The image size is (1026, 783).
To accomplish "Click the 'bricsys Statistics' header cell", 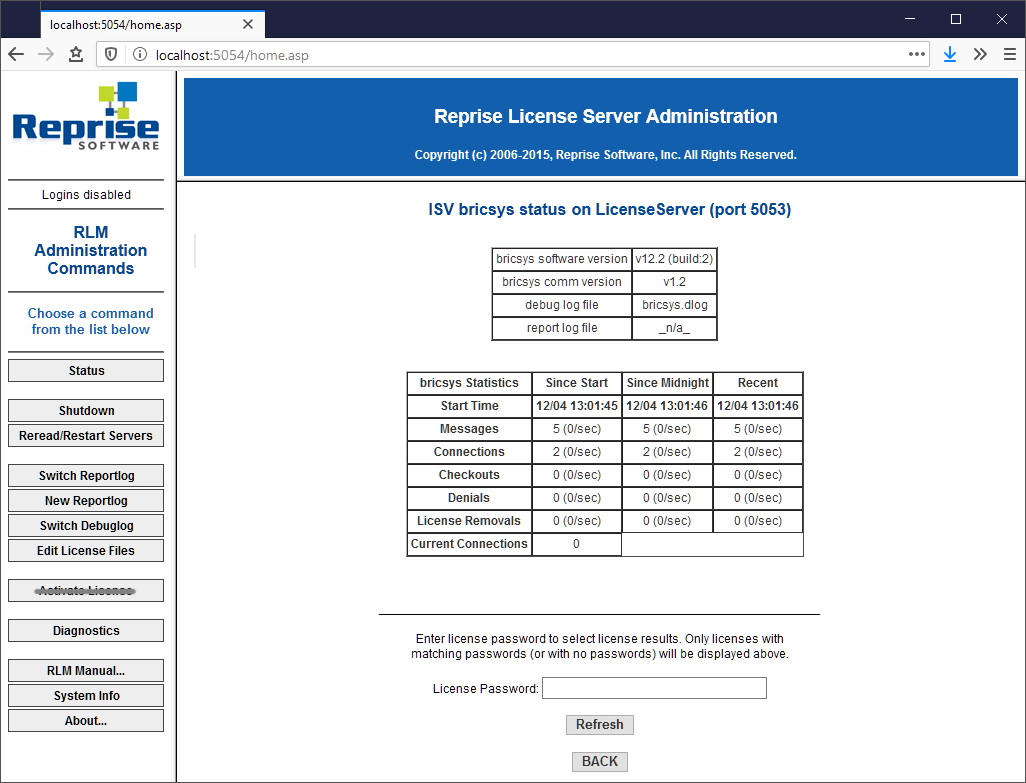I will pos(469,383).
